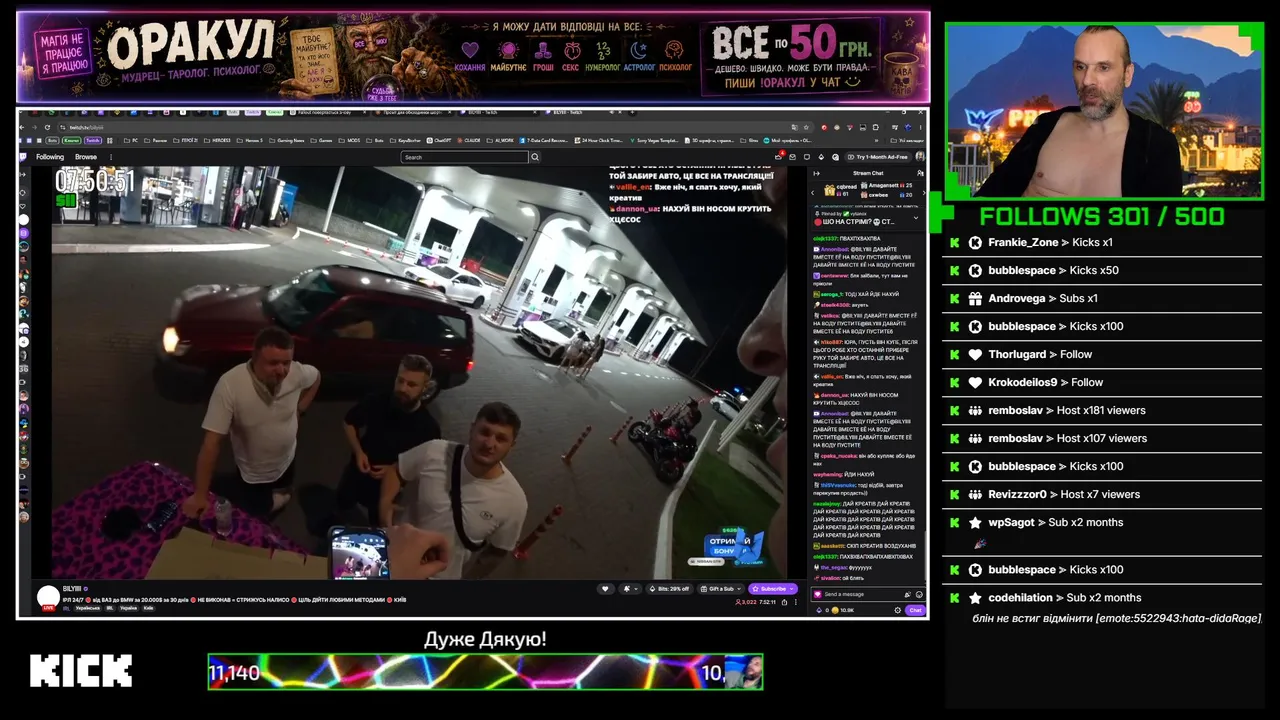Click the Гроші icon in banner
Viewport: 1280px width, 720px height.
[x=543, y=50]
